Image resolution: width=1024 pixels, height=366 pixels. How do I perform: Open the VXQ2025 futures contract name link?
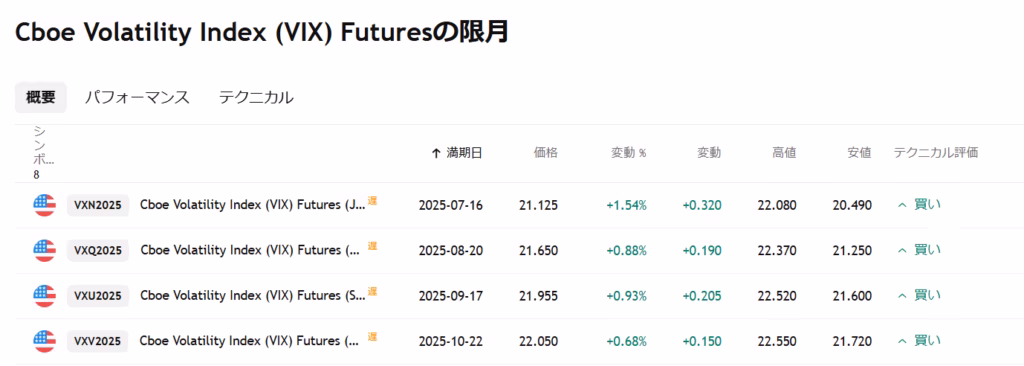click(250, 250)
